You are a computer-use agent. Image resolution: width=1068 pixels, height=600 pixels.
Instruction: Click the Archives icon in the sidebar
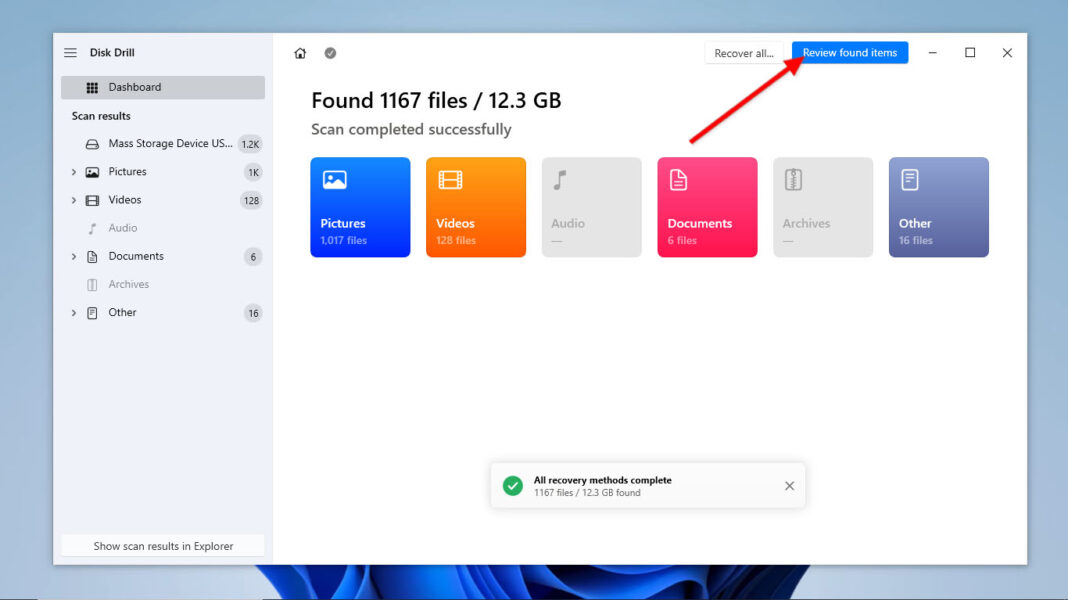[92, 284]
